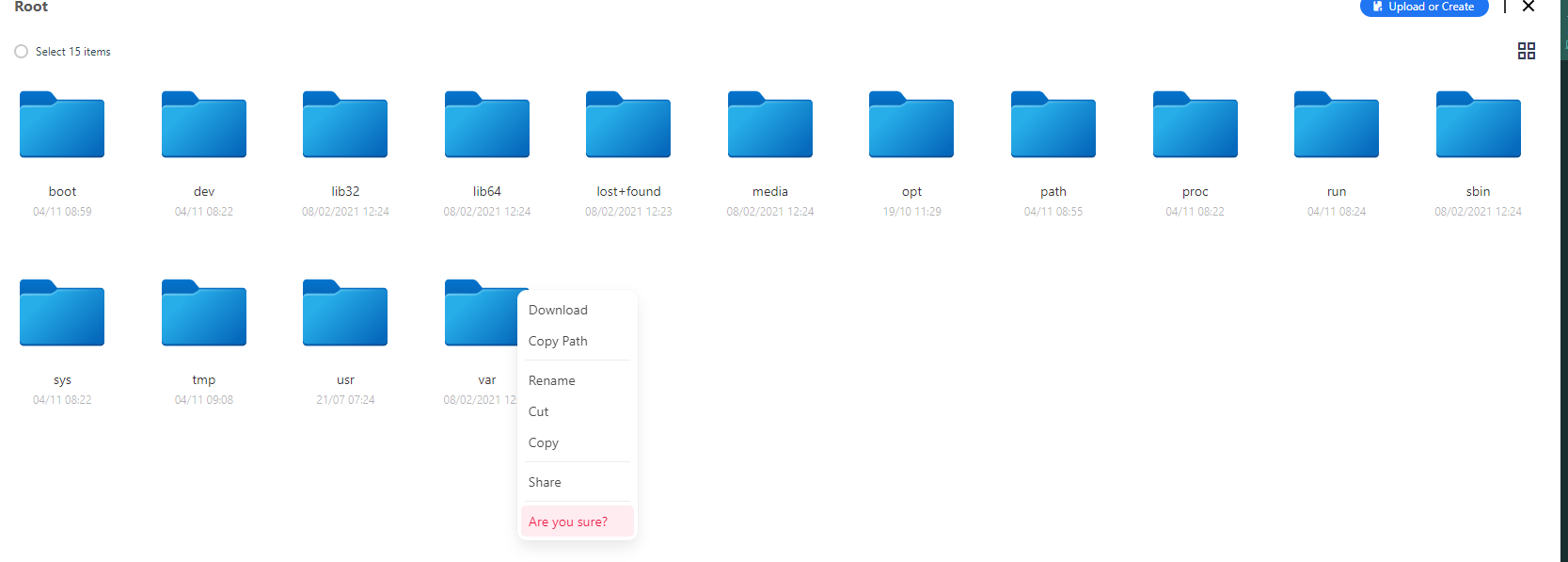Select the lib32 folder icon

pyautogui.click(x=345, y=124)
